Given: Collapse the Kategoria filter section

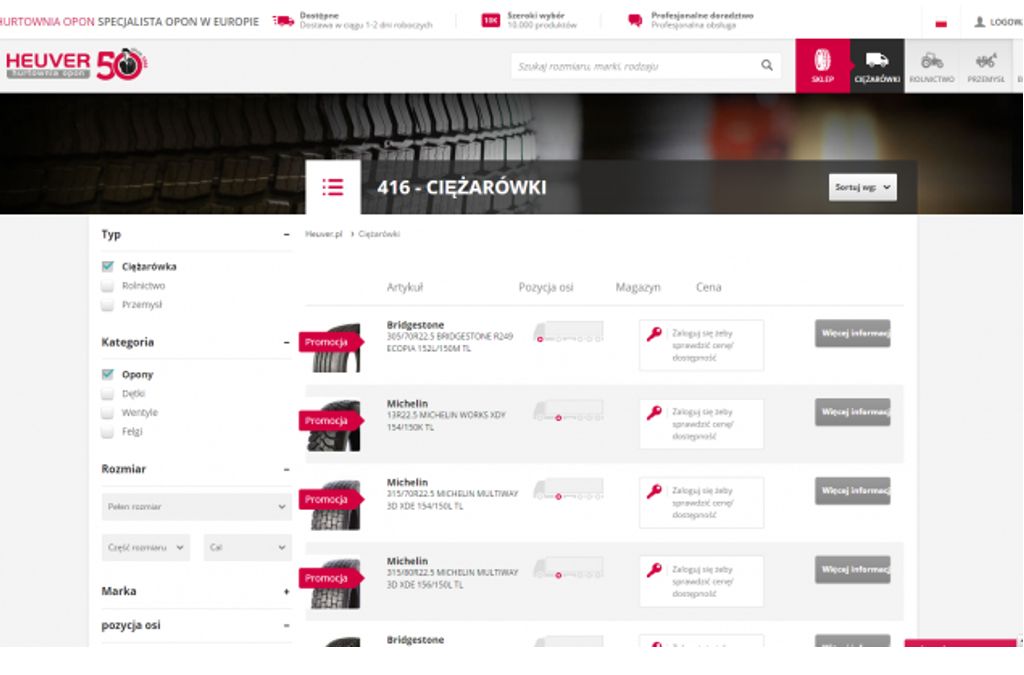Looking at the screenshot, I should point(287,342).
